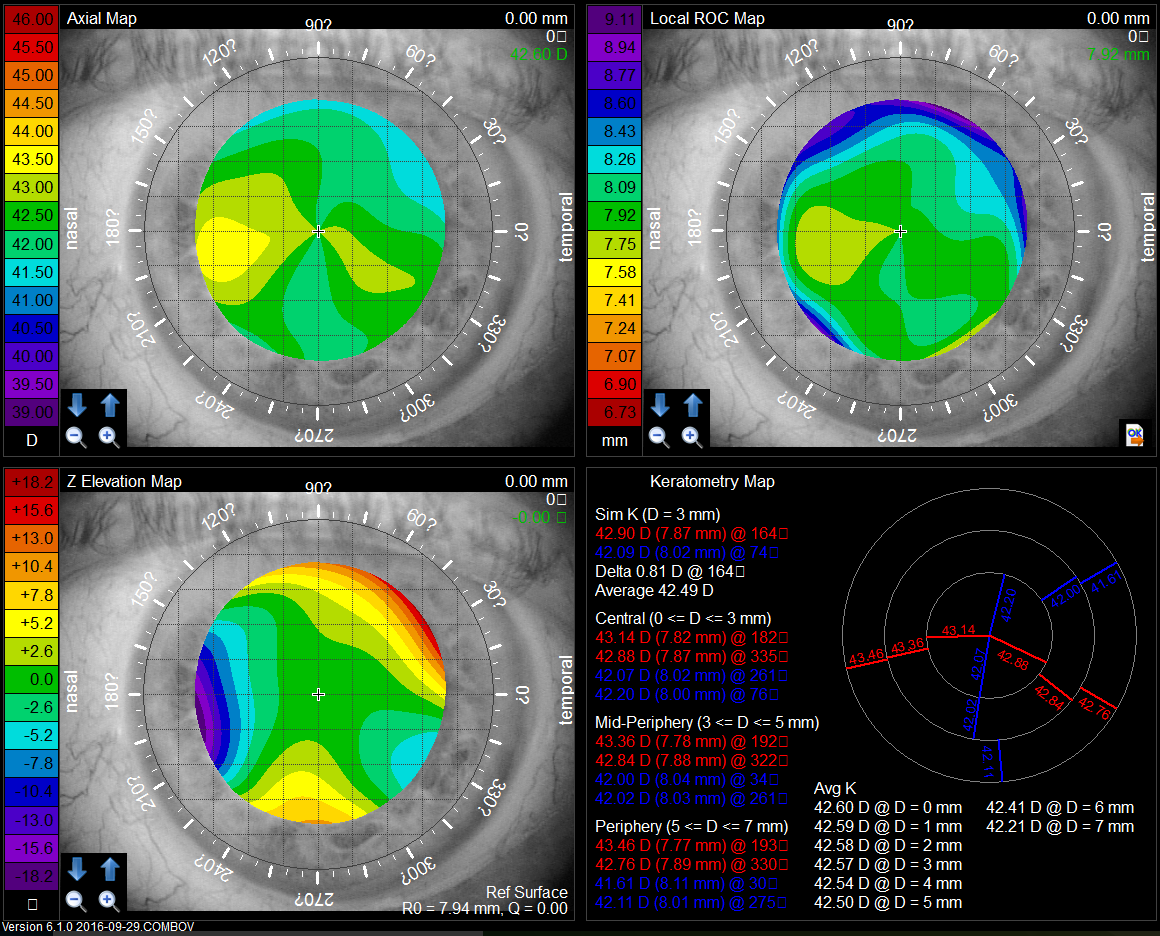The image size is (1160, 936).
Task: Select the Keratometry Map heading
Action: coord(712,481)
